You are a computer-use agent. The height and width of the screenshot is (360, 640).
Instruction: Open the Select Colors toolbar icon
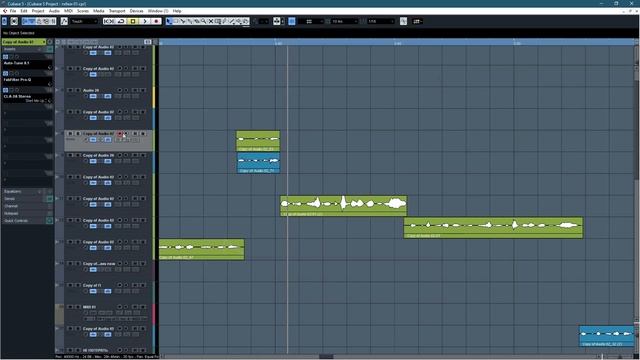(x=417, y=21)
